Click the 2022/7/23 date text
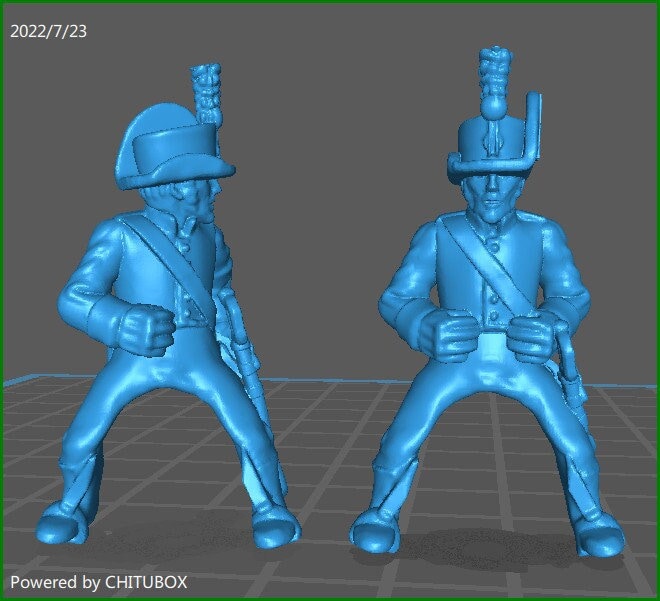 (x=48, y=32)
